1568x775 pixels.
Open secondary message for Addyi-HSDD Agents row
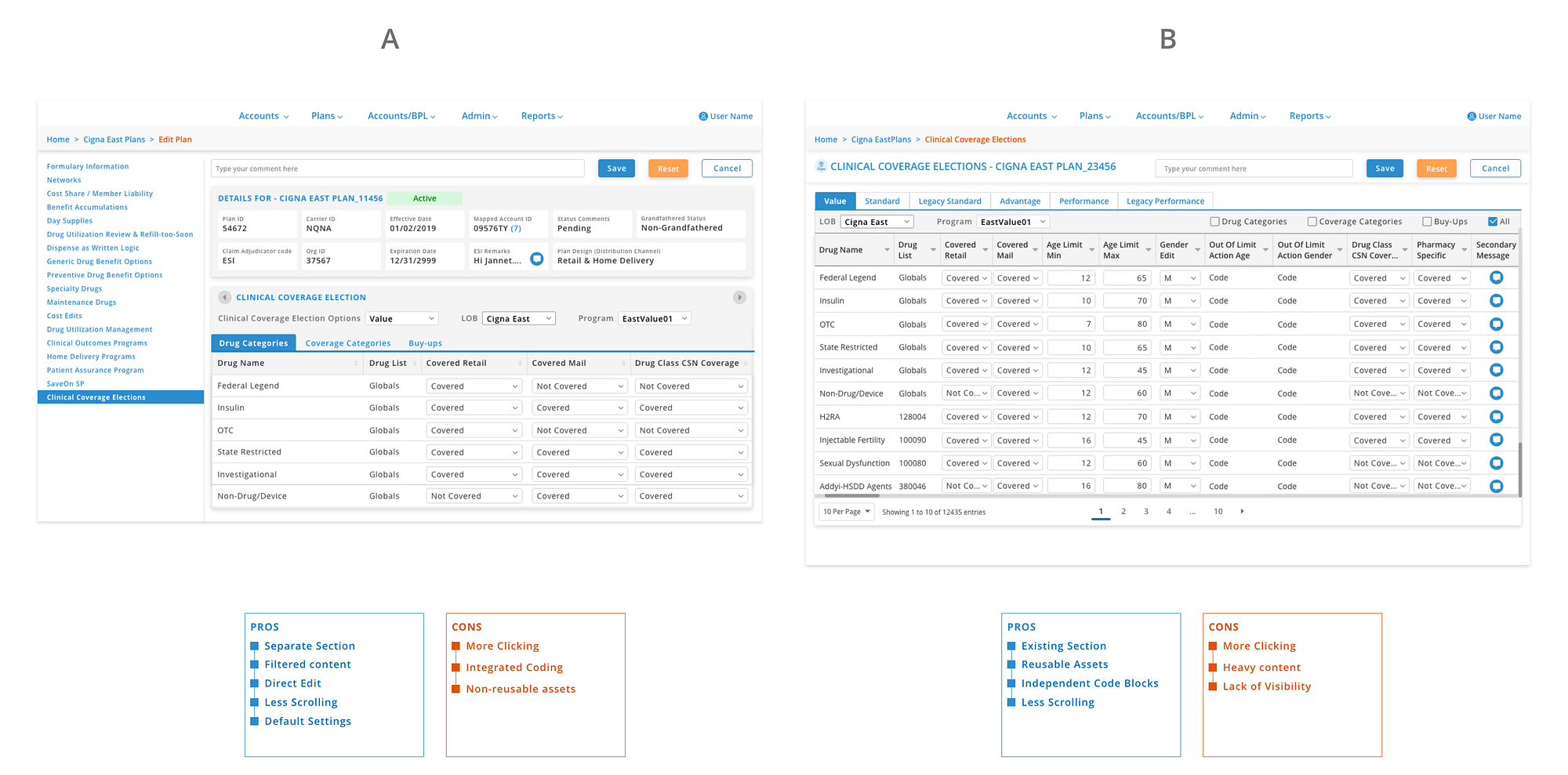pyautogui.click(x=1496, y=486)
